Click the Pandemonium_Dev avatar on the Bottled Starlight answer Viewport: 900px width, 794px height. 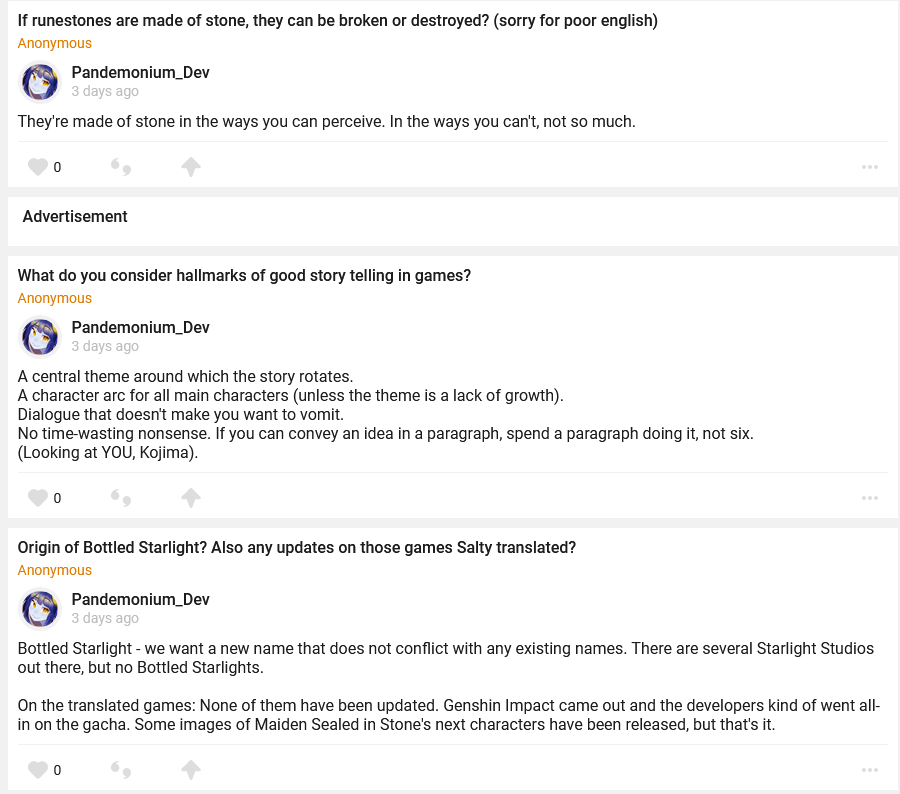pyautogui.click(x=41, y=609)
